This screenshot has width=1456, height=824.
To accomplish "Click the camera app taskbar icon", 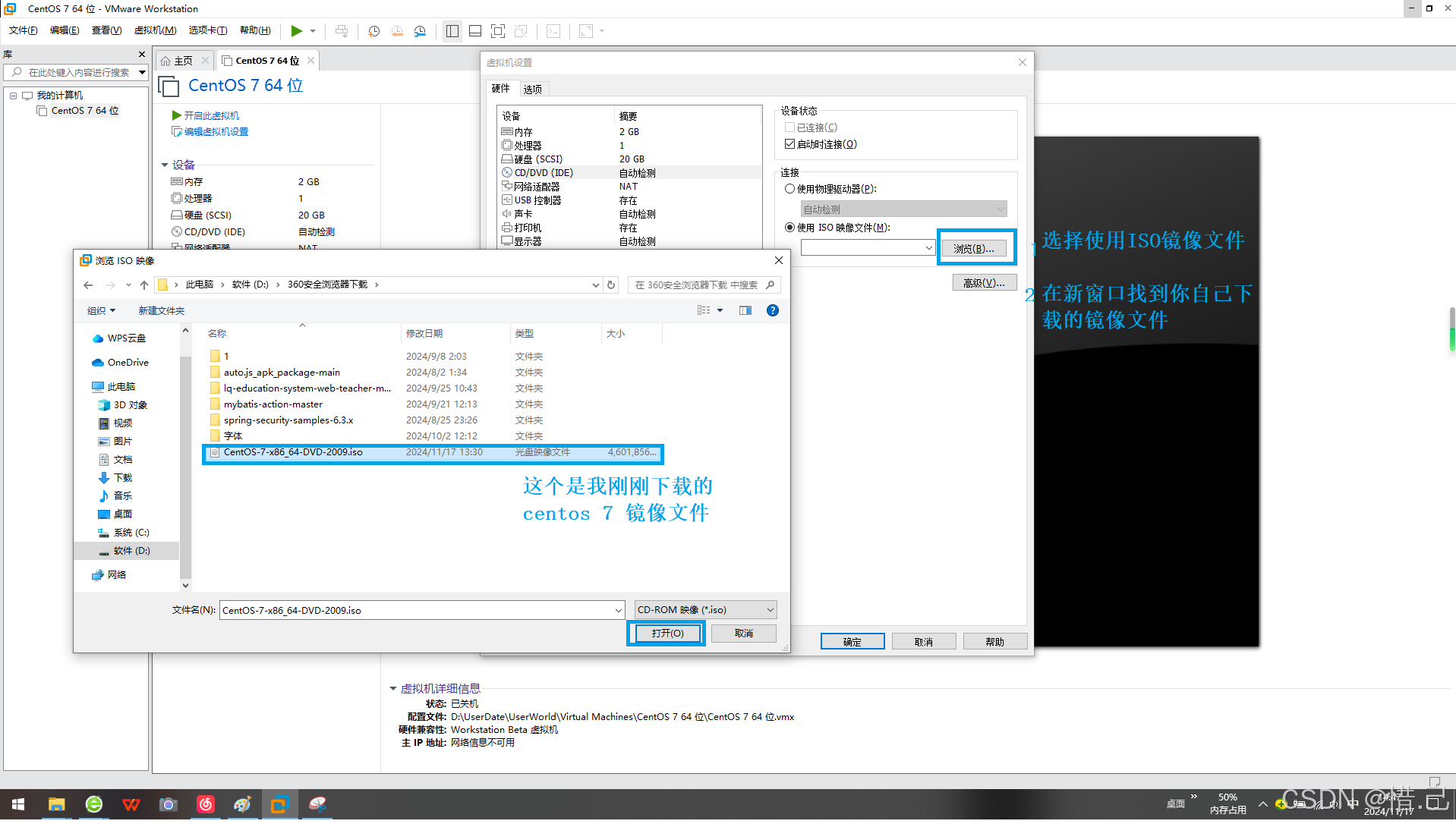I will pos(168,804).
